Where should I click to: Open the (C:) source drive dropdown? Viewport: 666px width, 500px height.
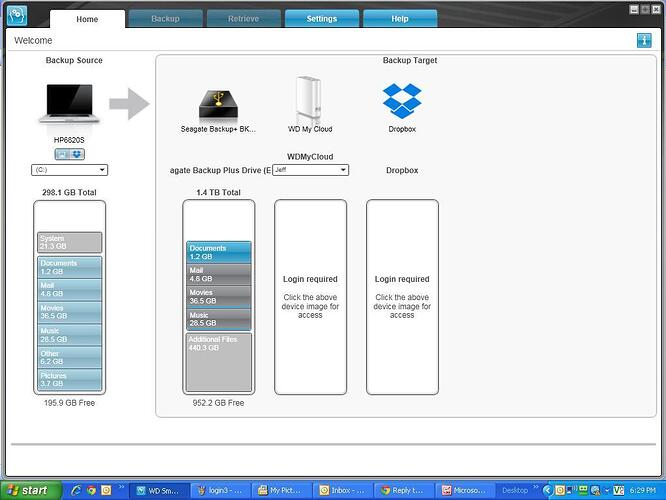70,170
